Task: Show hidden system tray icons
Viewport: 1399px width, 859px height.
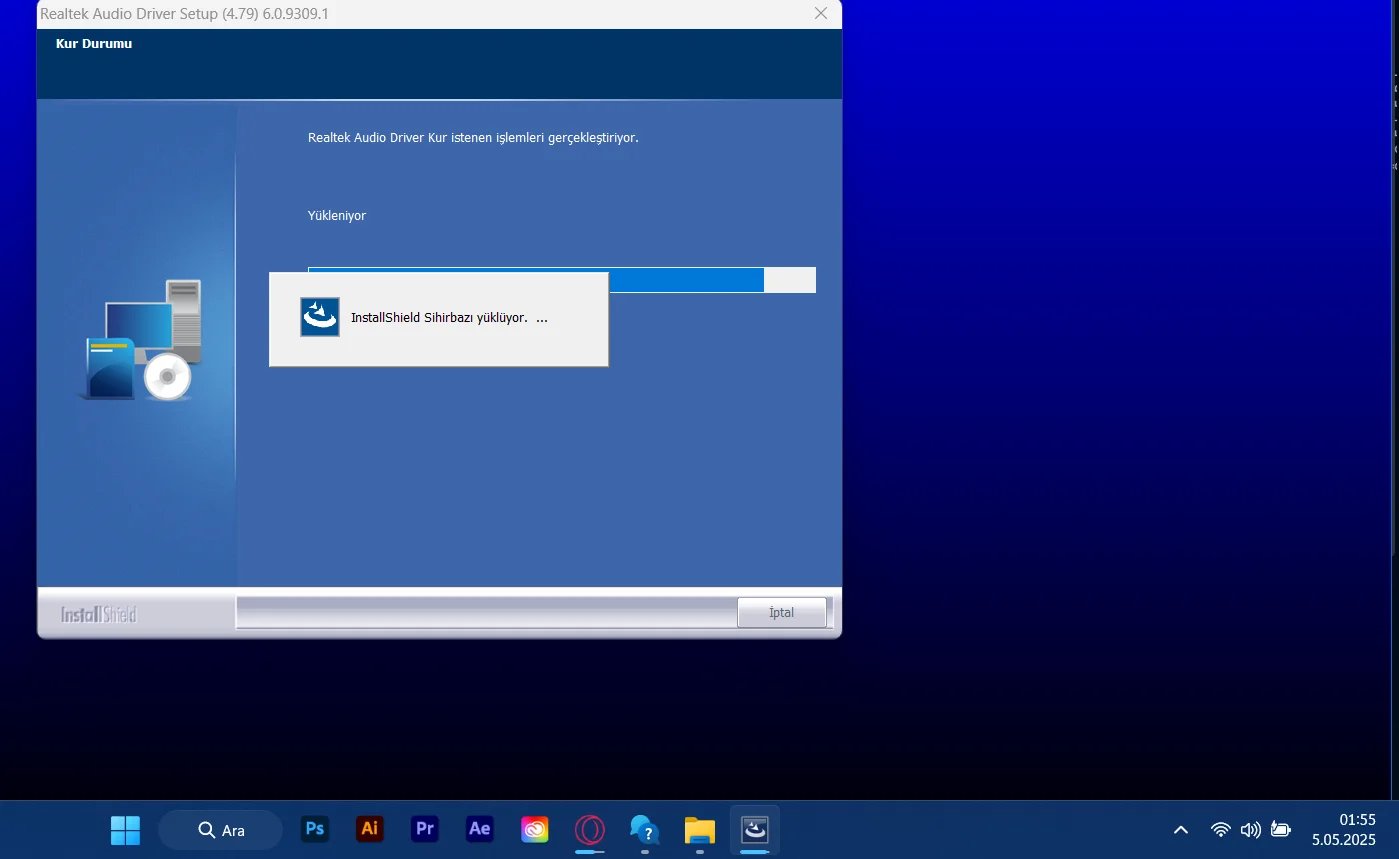Action: [x=1181, y=830]
